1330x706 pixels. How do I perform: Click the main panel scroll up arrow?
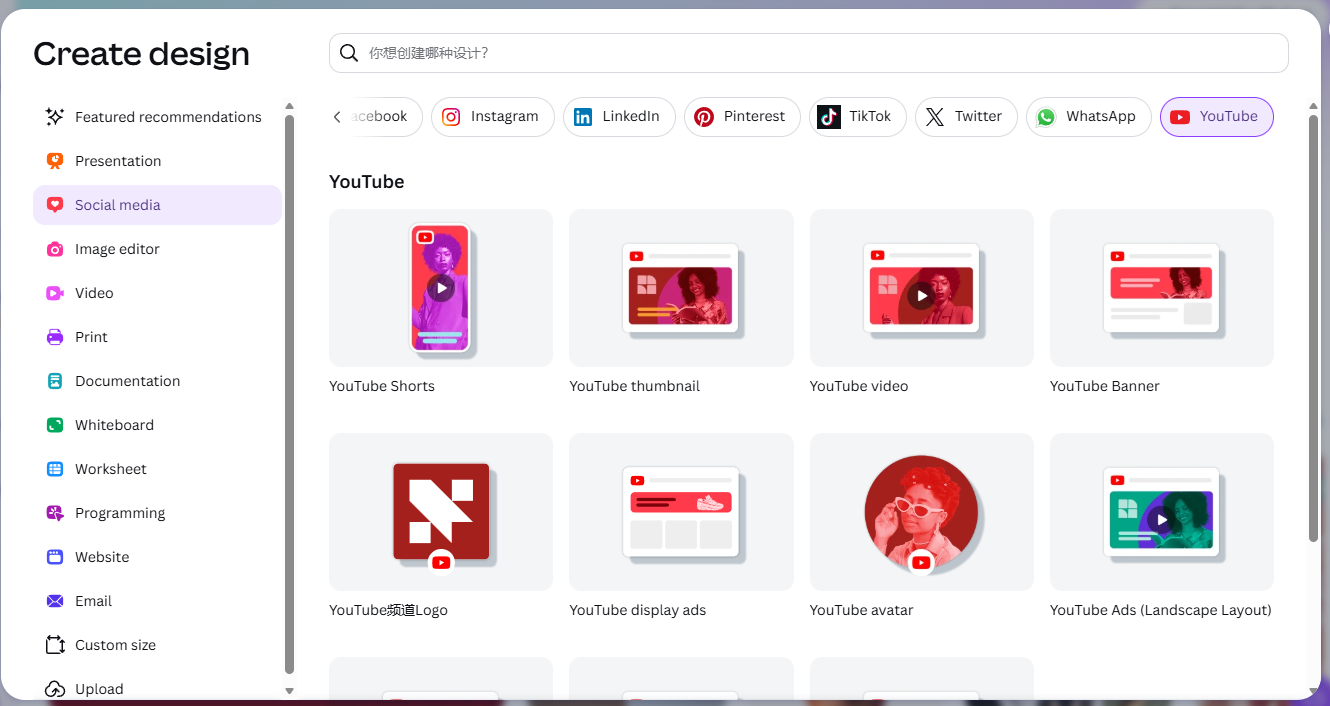[x=1313, y=106]
